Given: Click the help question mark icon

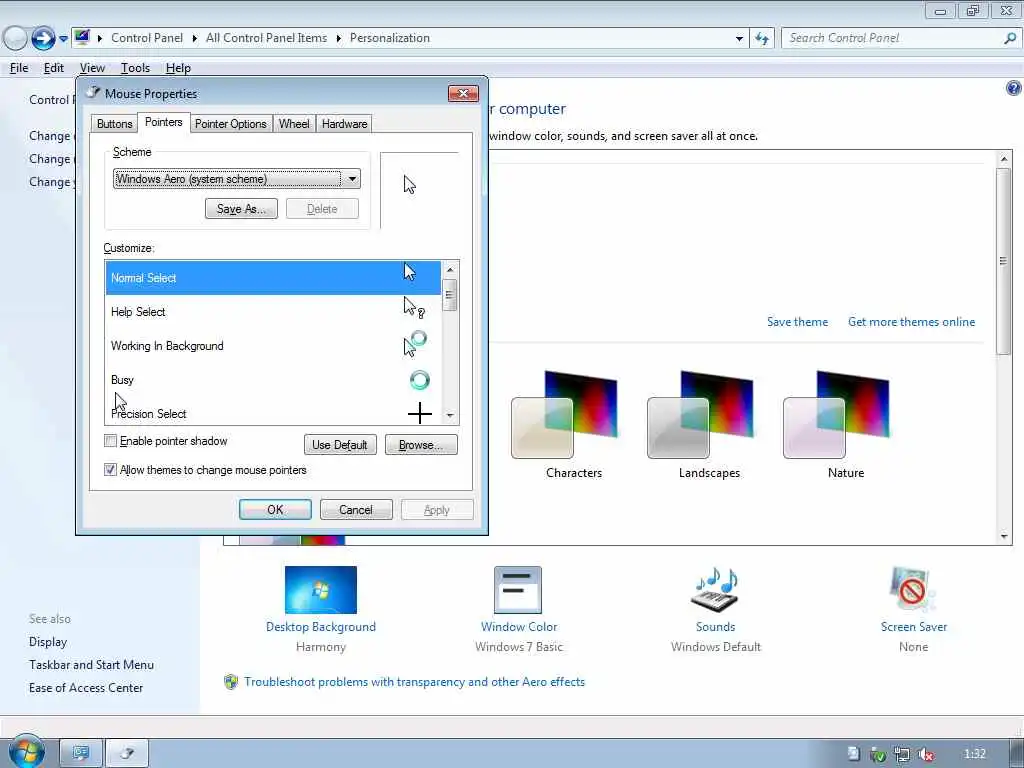Looking at the screenshot, I should [1013, 88].
